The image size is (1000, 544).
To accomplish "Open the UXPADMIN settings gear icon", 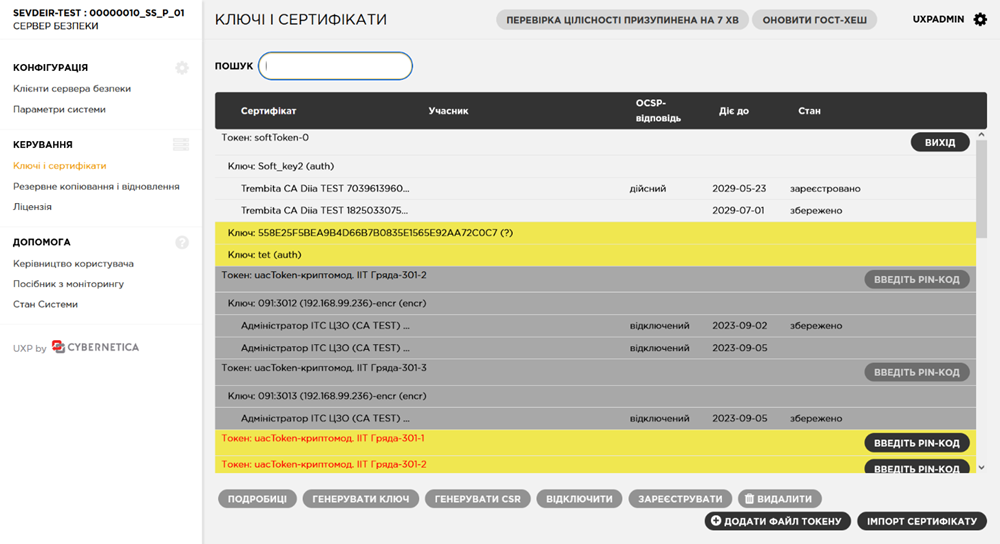I will (x=980, y=19).
